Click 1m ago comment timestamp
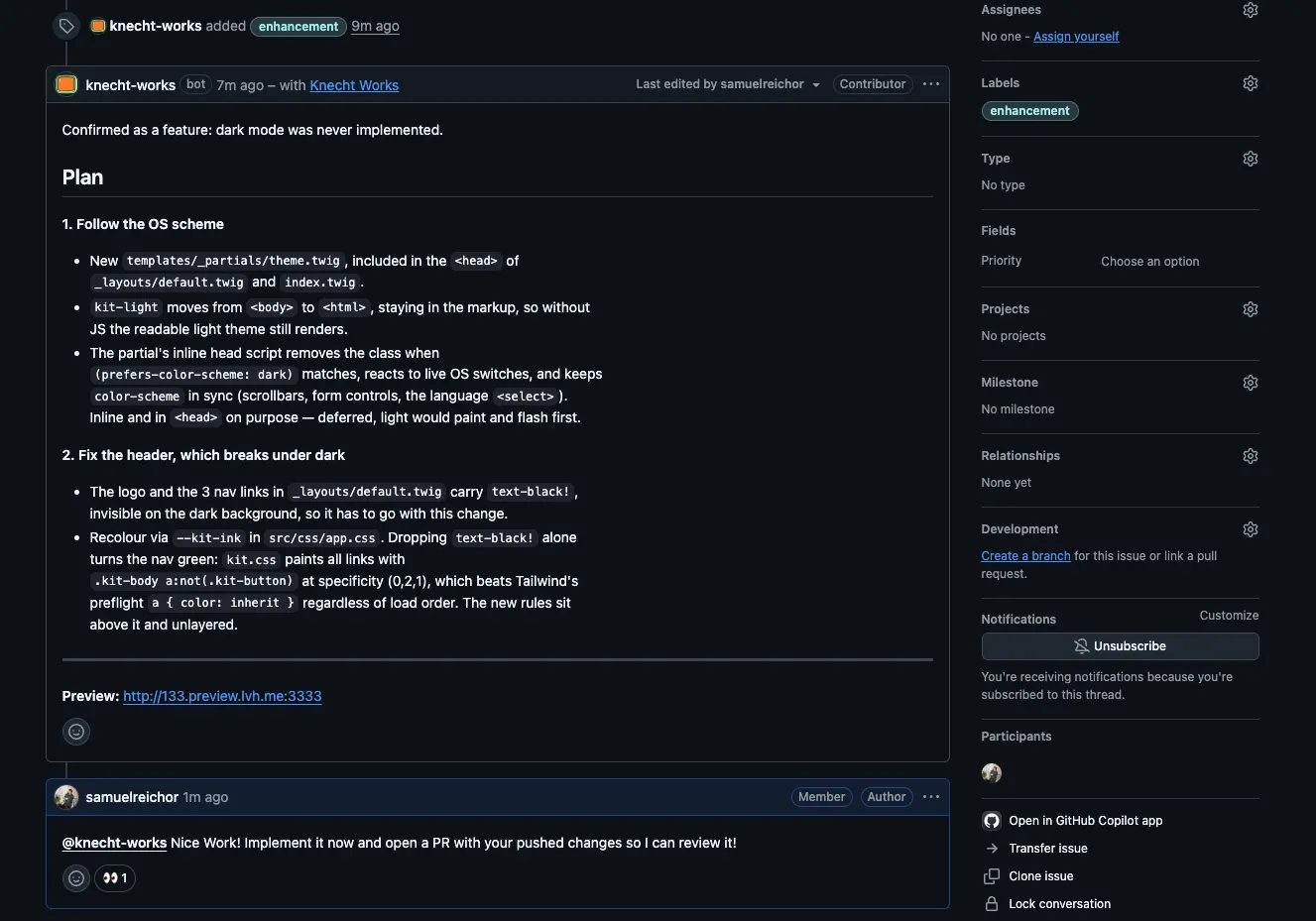This screenshot has width=1316, height=921. coord(205,797)
